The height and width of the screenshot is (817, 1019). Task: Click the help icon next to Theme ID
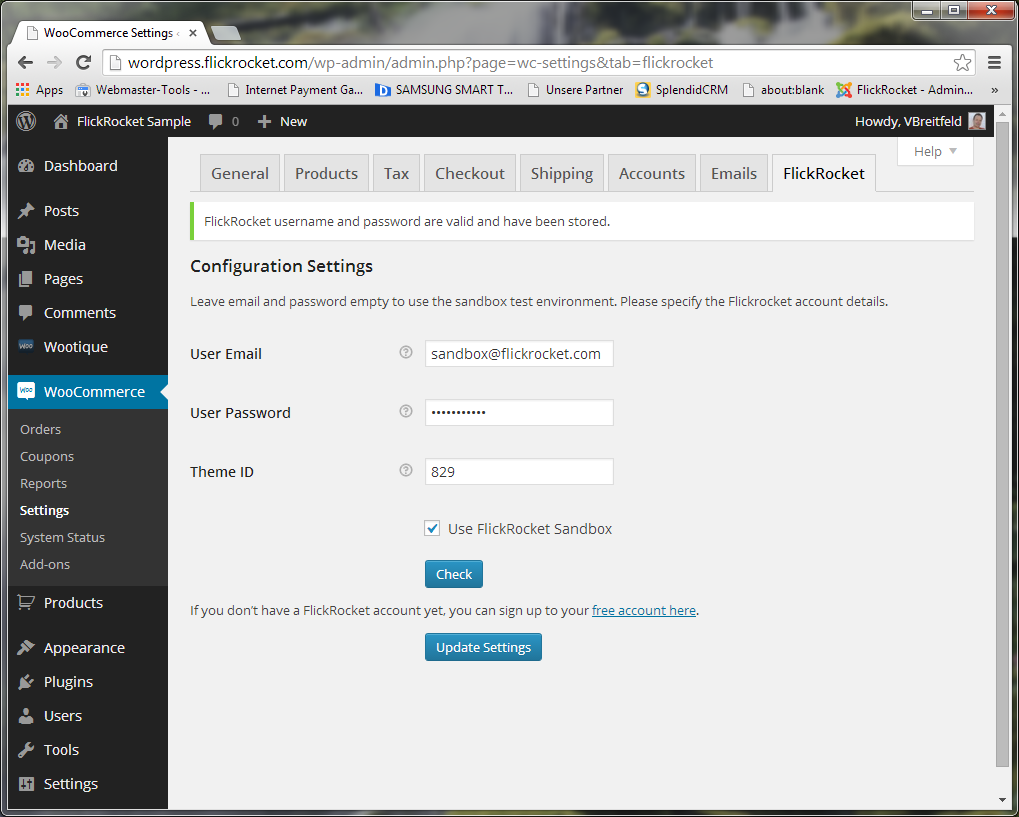[x=406, y=470]
